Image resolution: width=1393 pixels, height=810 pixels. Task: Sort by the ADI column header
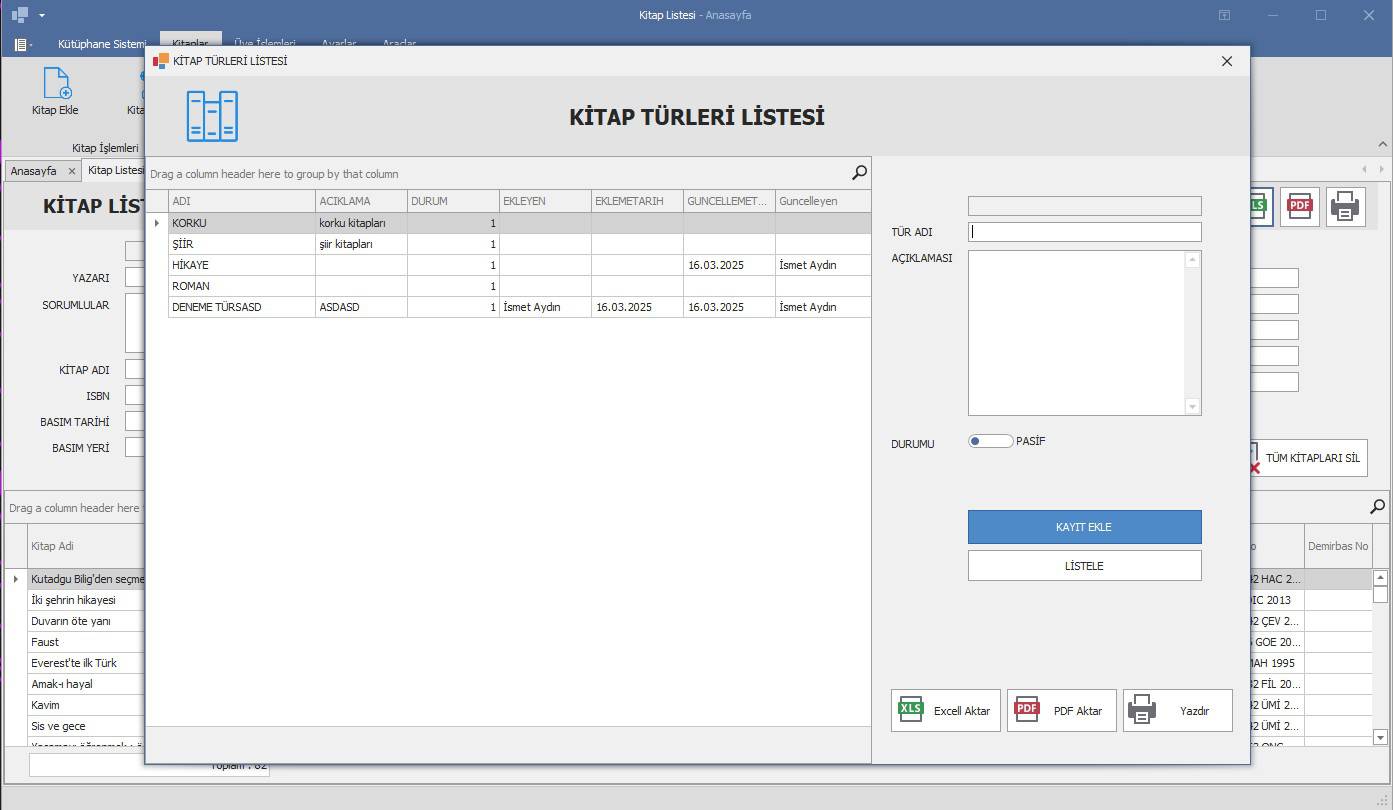242,201
